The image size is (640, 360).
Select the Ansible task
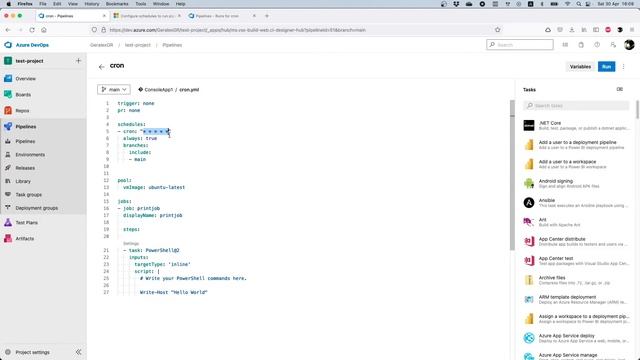tap(576, 202)
